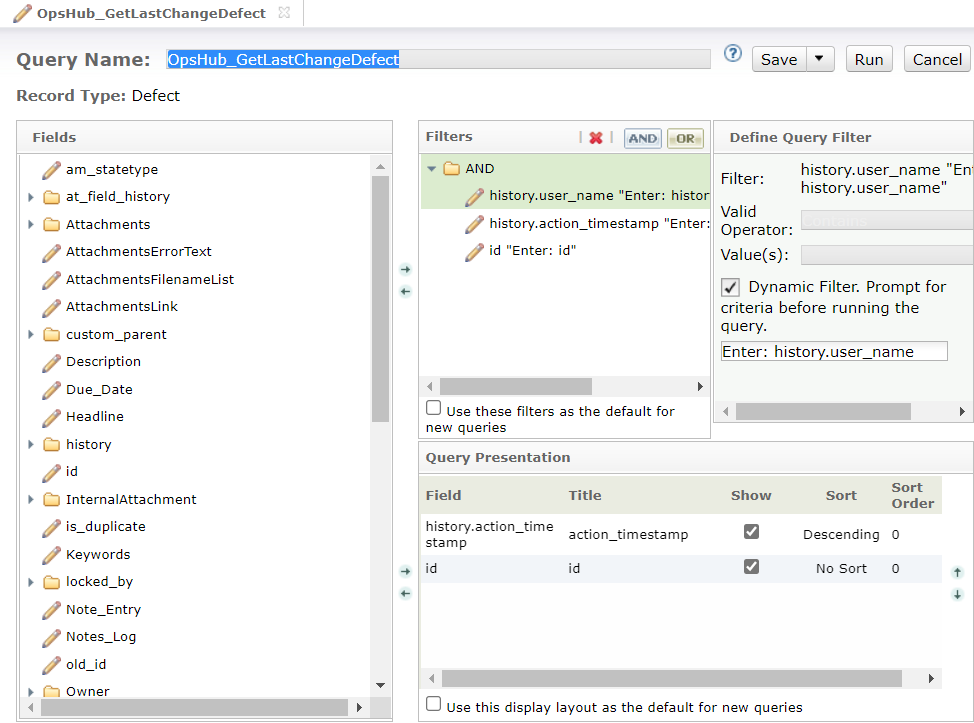Click the red X delete filter icon
The height and width of the screenshot is (723, 974).
pos(596,139)
